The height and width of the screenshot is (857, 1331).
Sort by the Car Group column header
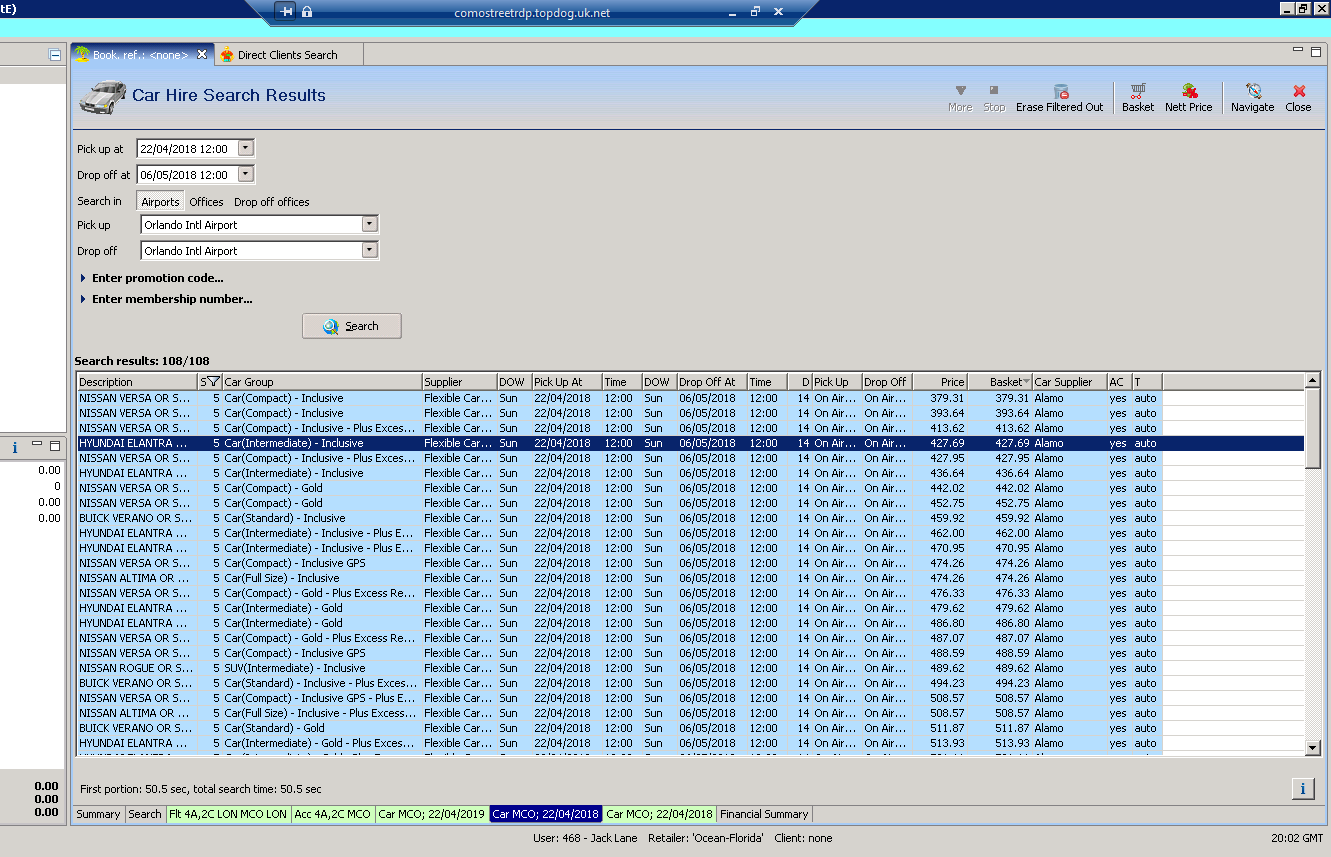(x=321, y=382)
